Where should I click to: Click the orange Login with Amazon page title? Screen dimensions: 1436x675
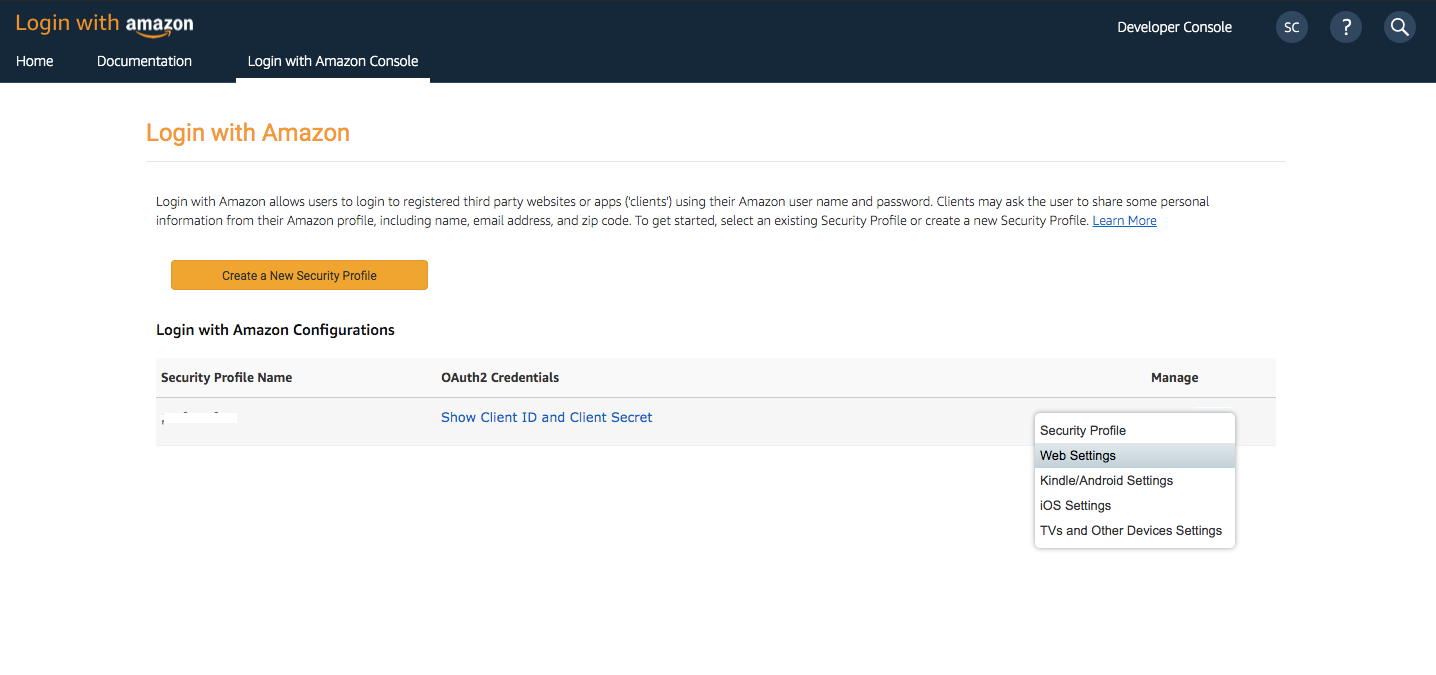248,133
